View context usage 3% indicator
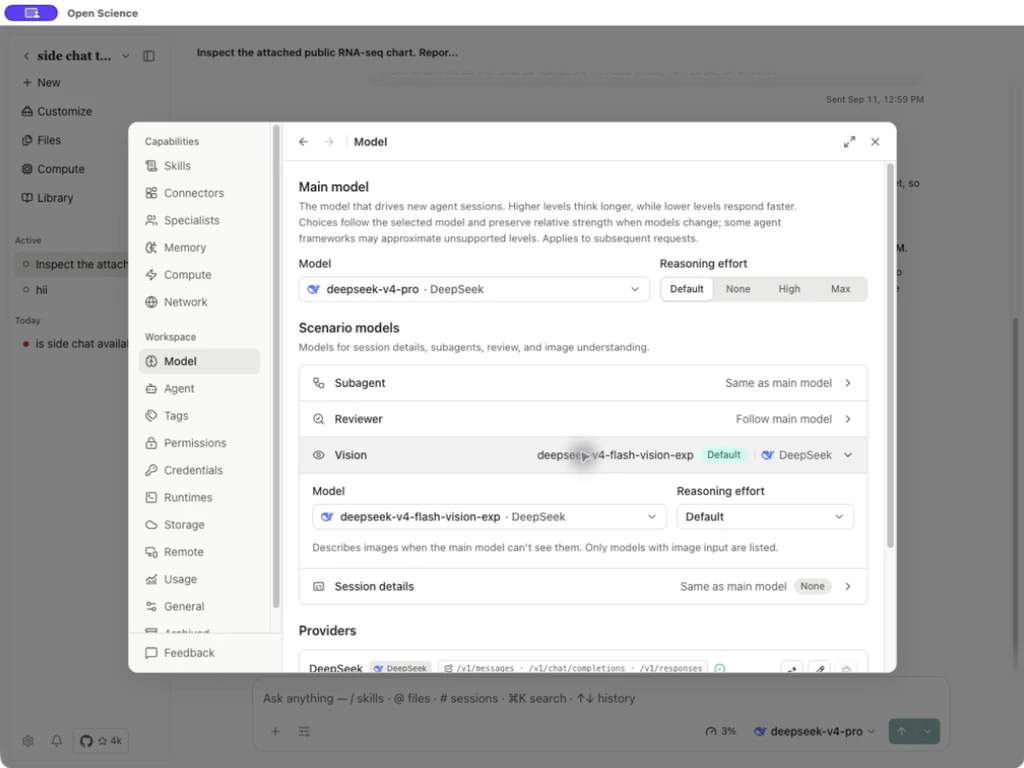 tap(720, 731)
